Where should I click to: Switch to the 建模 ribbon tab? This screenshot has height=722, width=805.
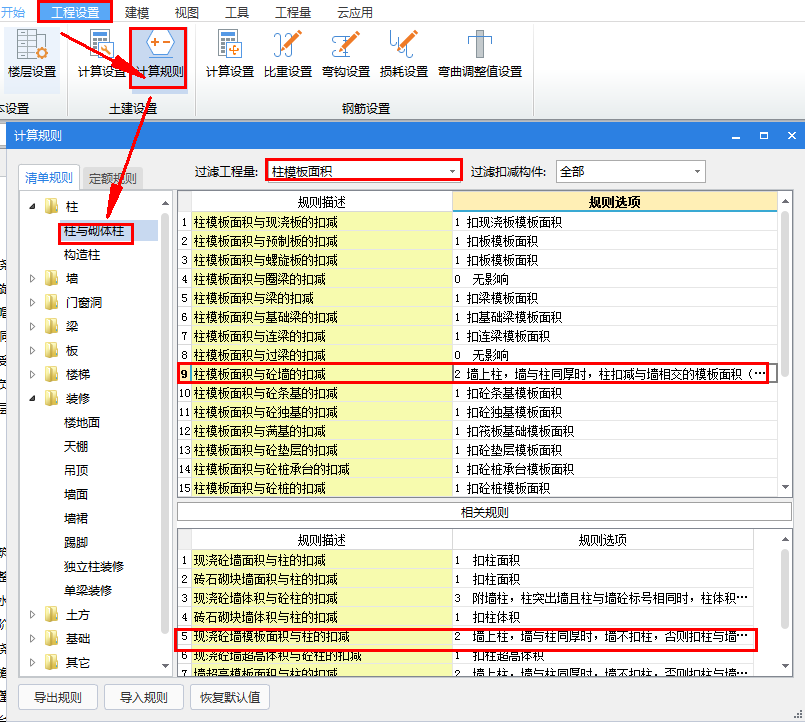(x=137, y=12)
